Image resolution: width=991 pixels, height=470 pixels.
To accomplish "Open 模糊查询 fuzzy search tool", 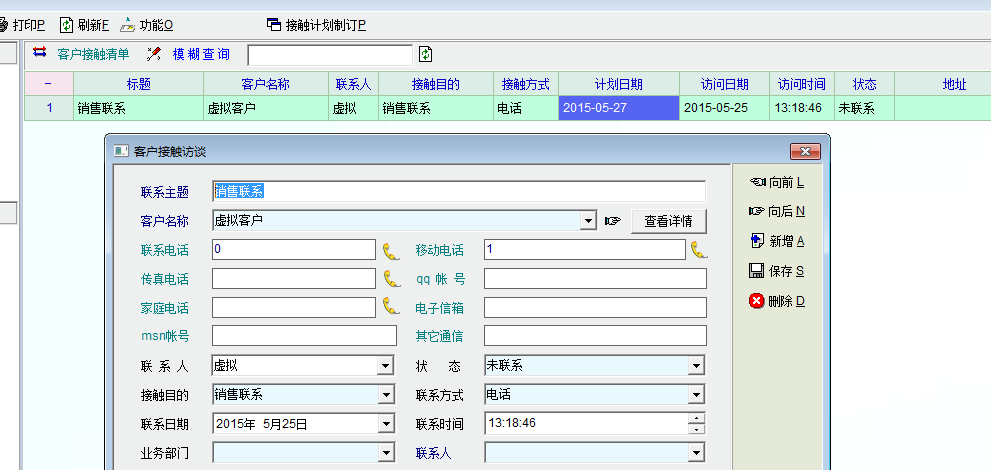I will [189, 54].
